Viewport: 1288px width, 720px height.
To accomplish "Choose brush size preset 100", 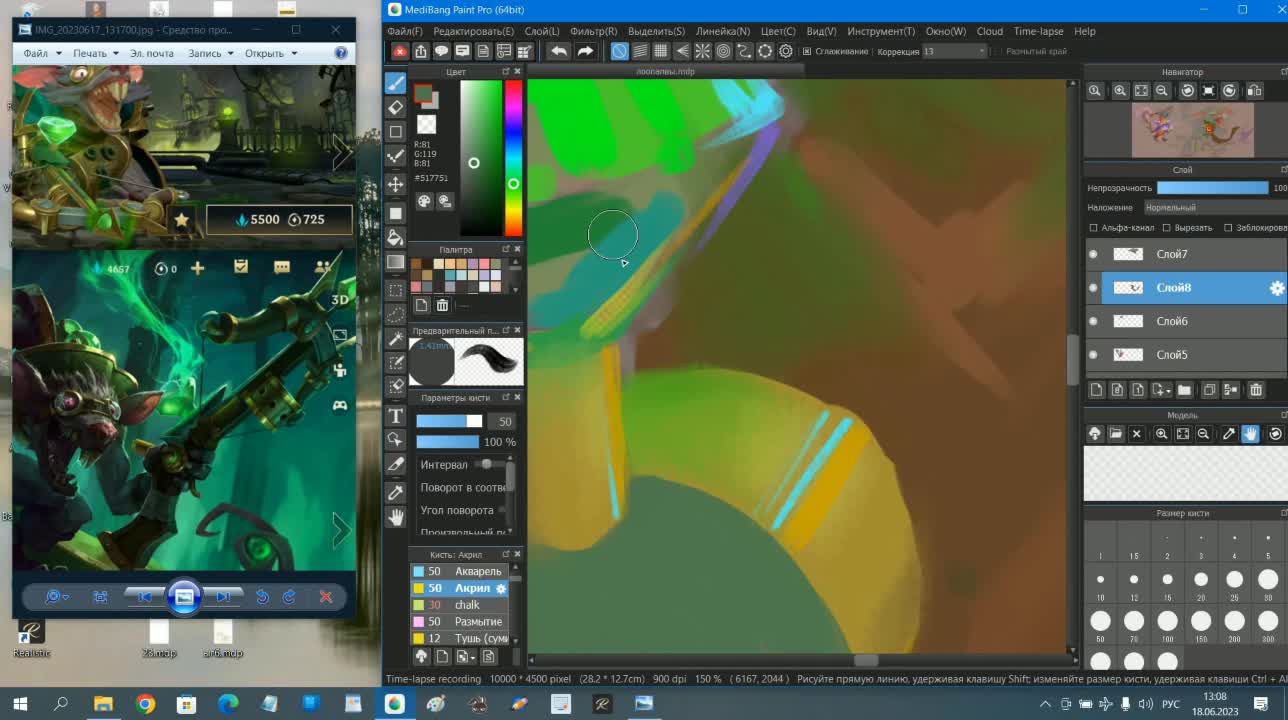I will coord(1167,621).
